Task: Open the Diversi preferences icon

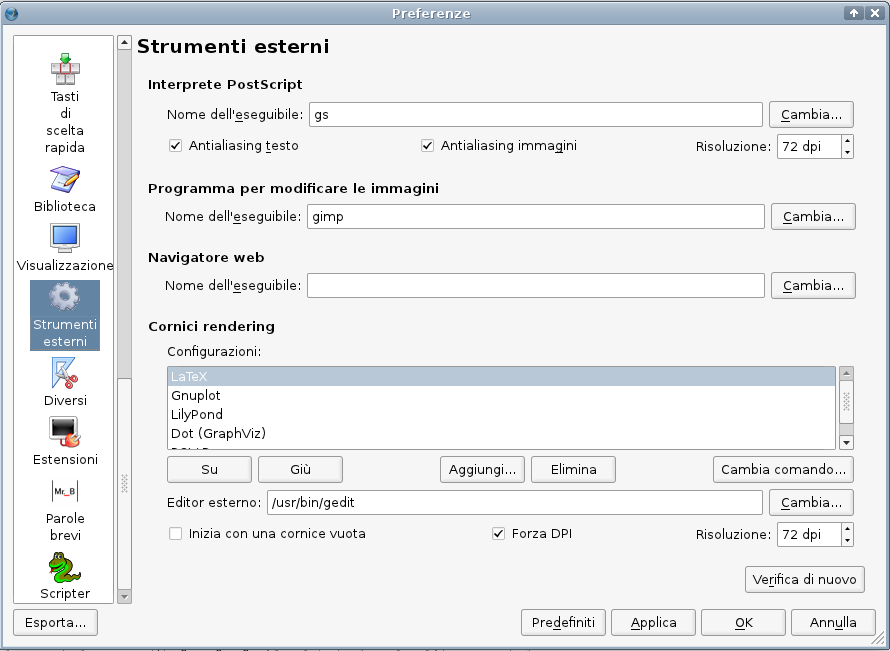Action: click(x=65, y=375)
